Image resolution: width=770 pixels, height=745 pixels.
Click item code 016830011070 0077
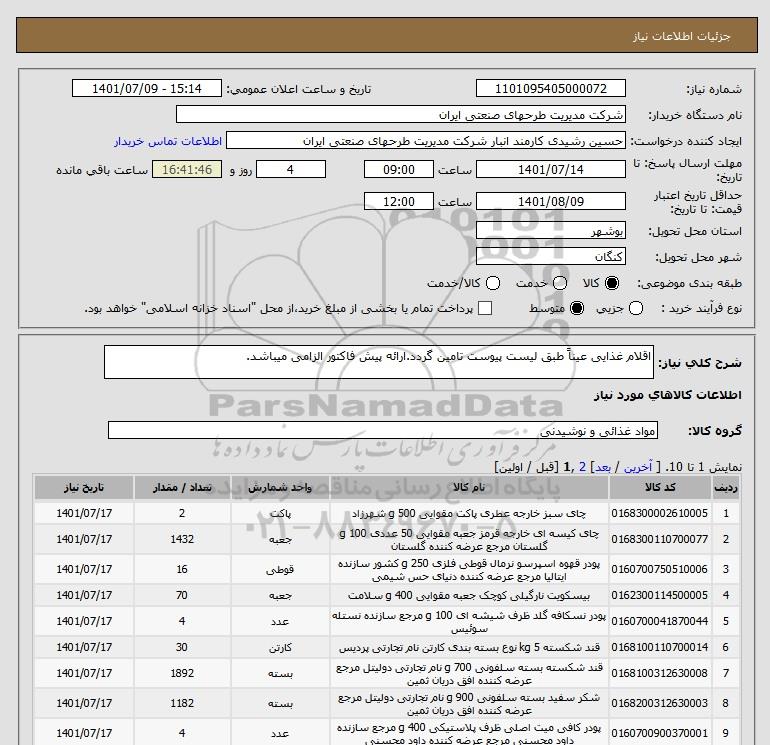click(660, 539)
